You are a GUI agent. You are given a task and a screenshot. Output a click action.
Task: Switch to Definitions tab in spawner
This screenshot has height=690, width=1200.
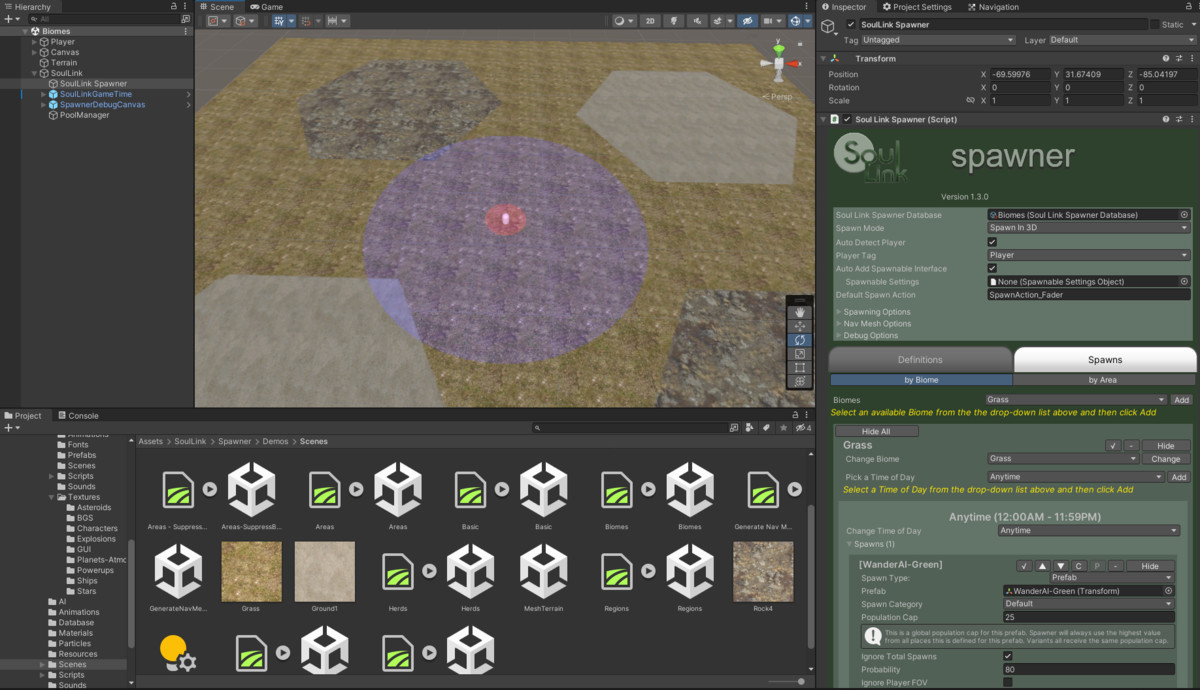pos(920,360)
